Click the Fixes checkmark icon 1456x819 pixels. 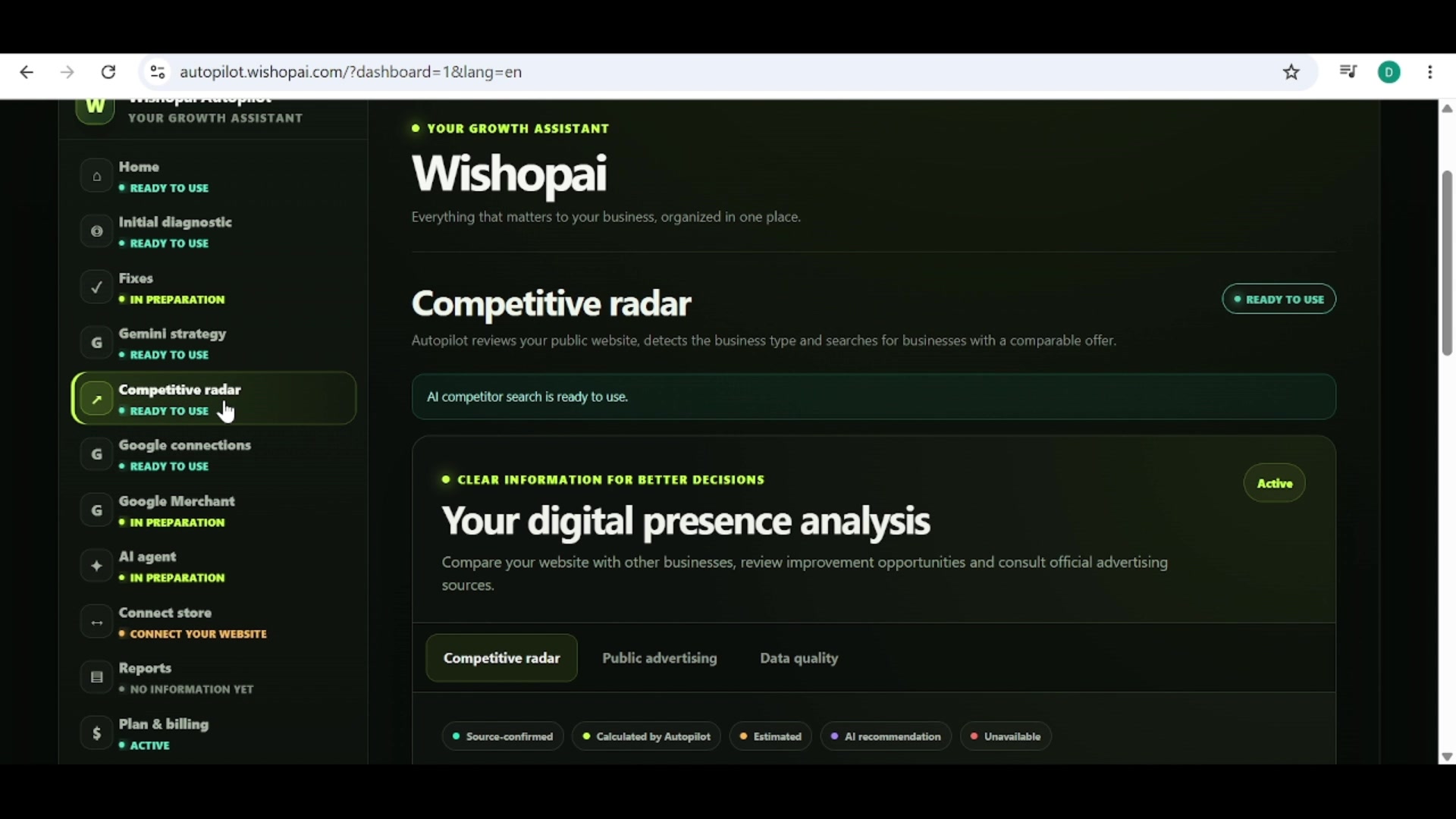96,287
